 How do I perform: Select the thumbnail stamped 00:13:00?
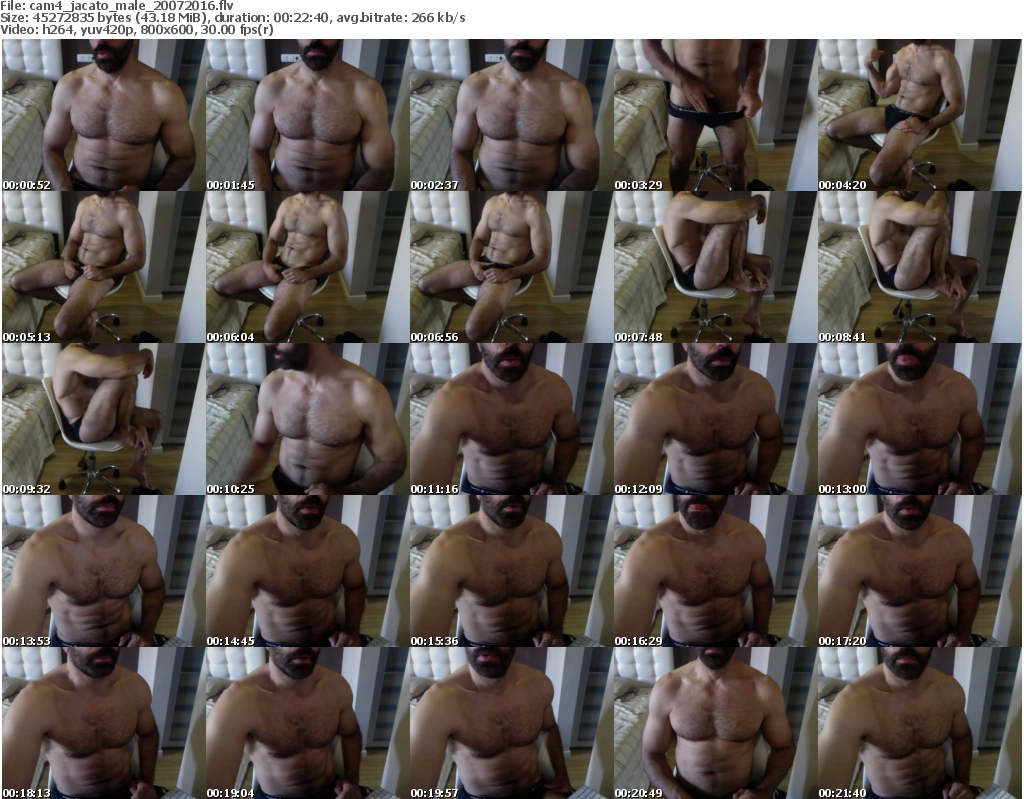(920, 419)
